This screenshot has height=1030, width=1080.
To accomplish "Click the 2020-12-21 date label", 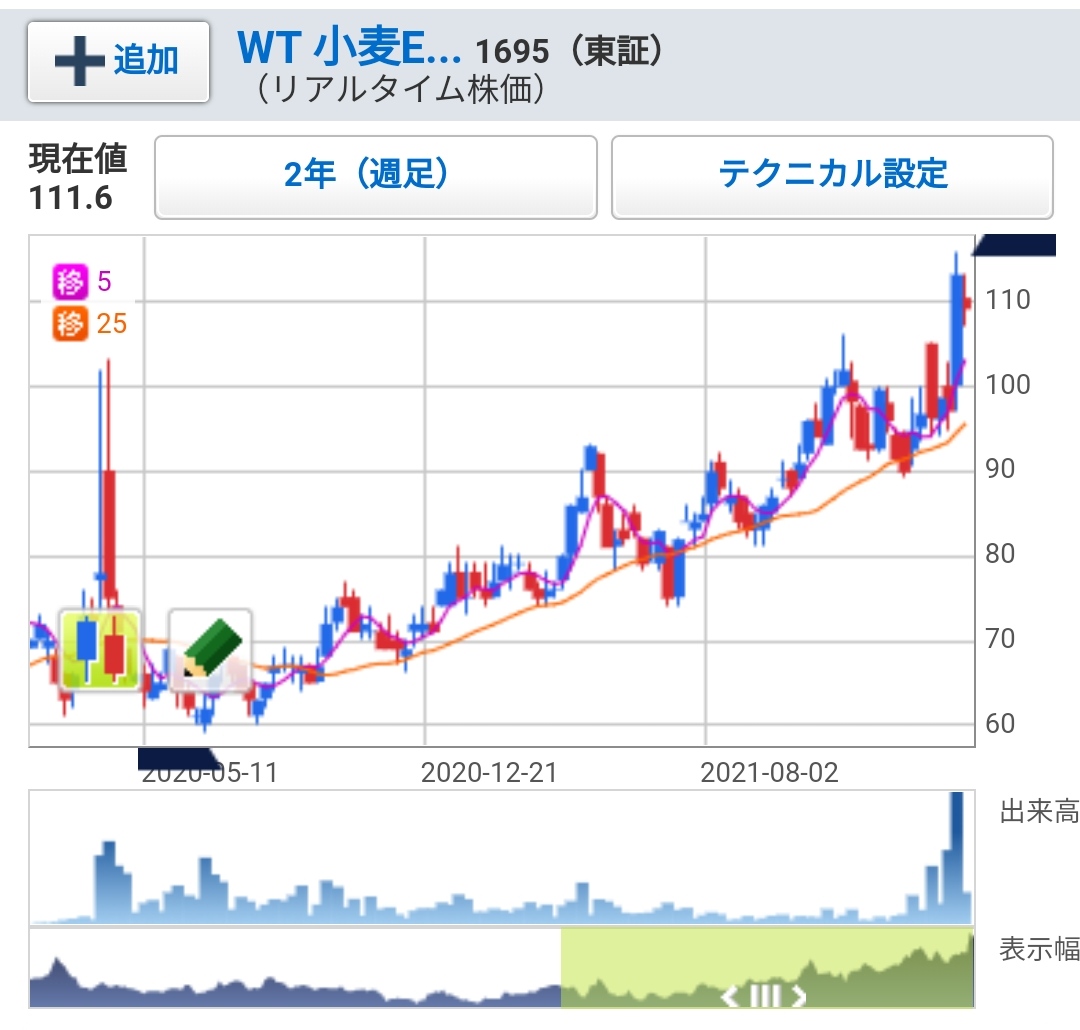I will [x=489, y=773].
